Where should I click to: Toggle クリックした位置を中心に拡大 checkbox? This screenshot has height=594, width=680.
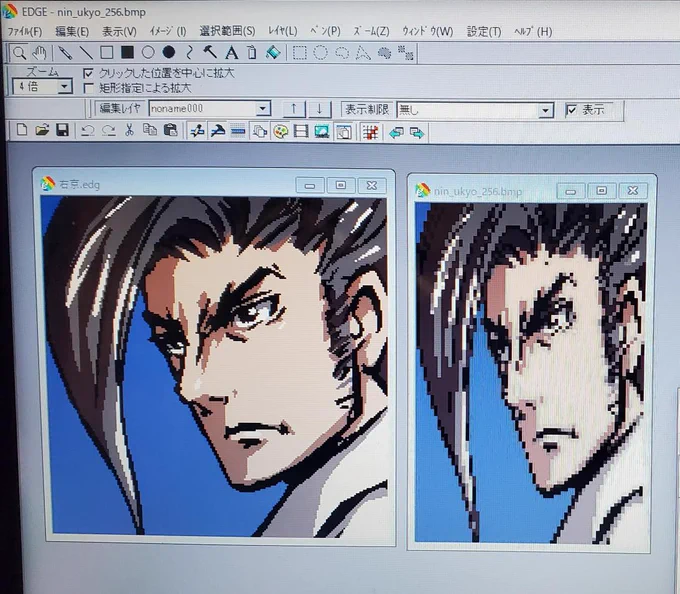tap(88, 73)
